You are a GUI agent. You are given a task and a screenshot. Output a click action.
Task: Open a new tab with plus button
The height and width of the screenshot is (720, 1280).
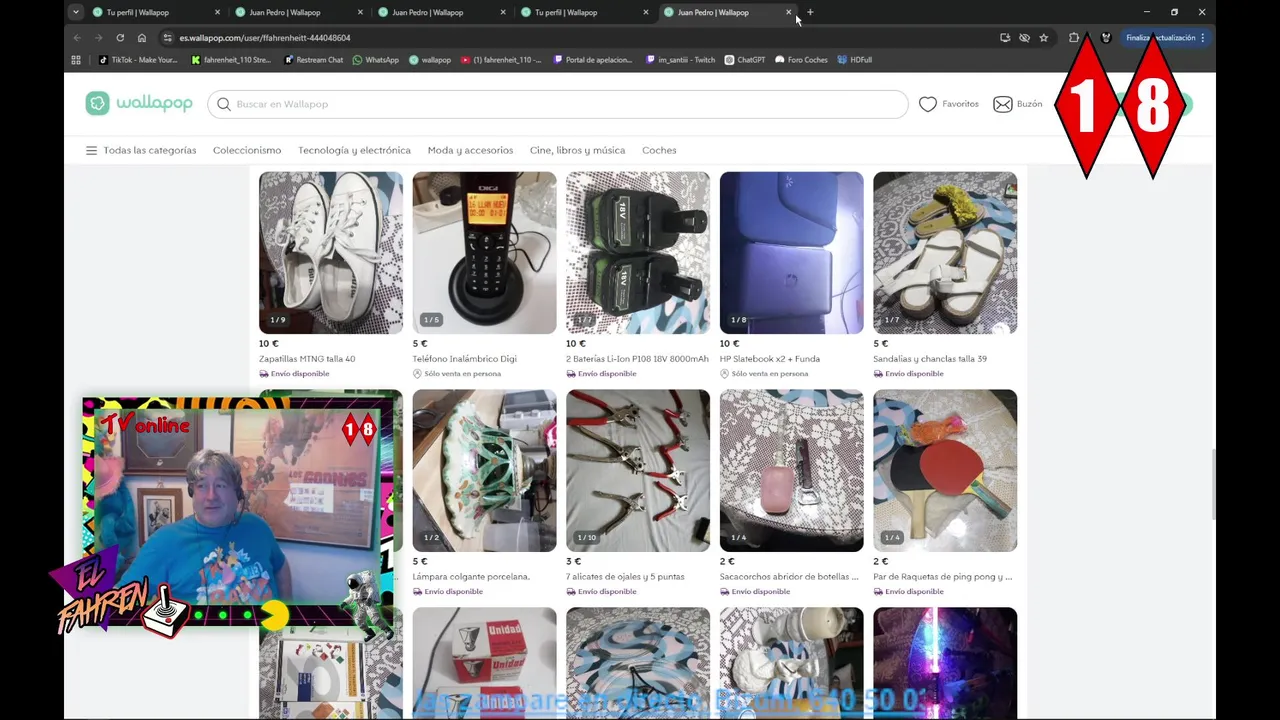click(810, 12)
